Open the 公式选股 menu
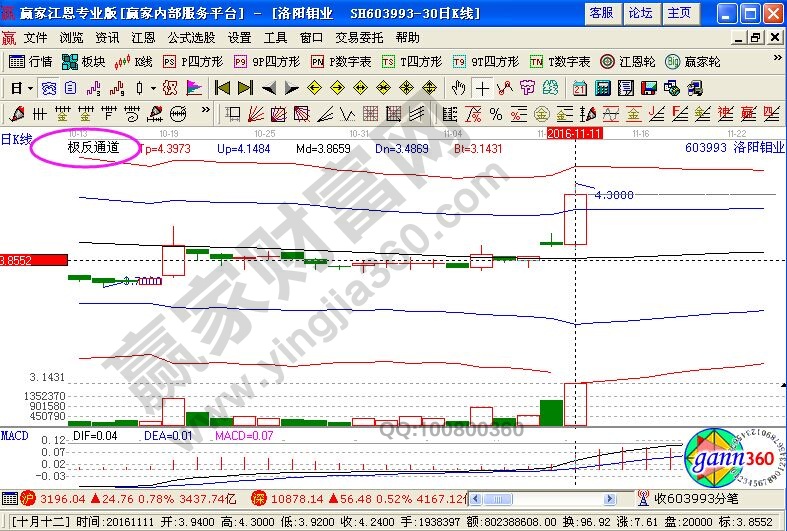The image size is (787, 531). [192, 37]
